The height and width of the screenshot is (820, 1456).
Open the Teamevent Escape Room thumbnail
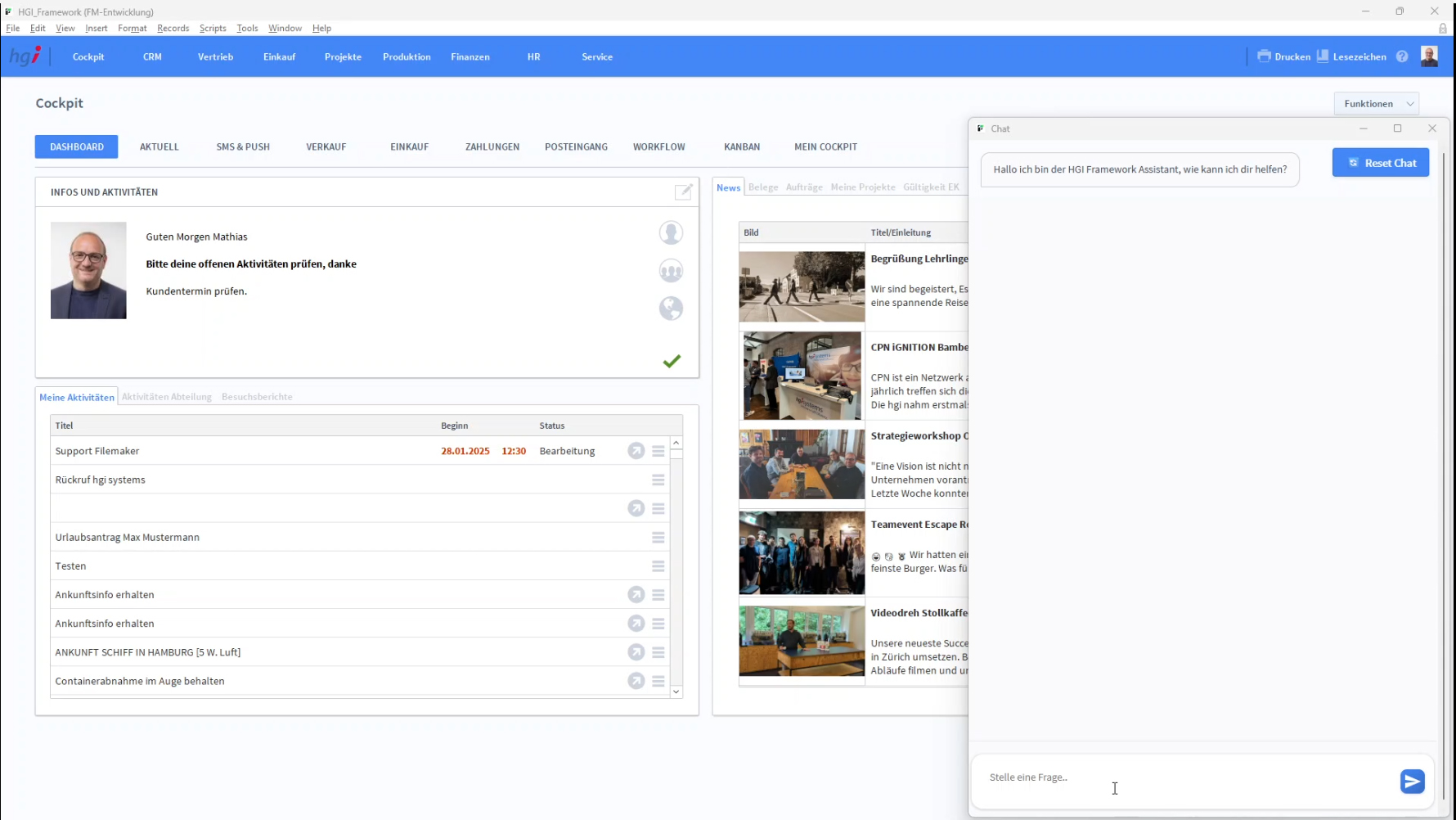pos(802,553)
